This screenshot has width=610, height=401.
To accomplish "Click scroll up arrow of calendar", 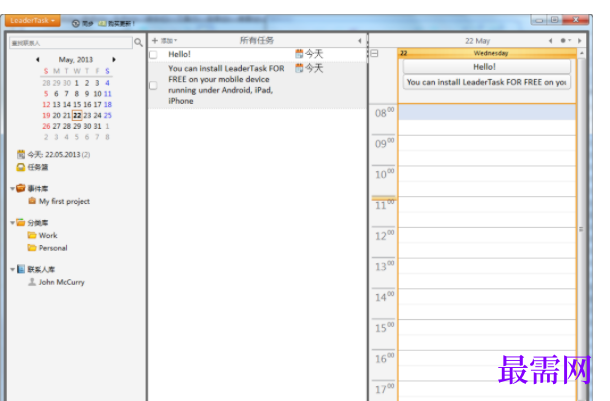I will [x=582, y=53].
